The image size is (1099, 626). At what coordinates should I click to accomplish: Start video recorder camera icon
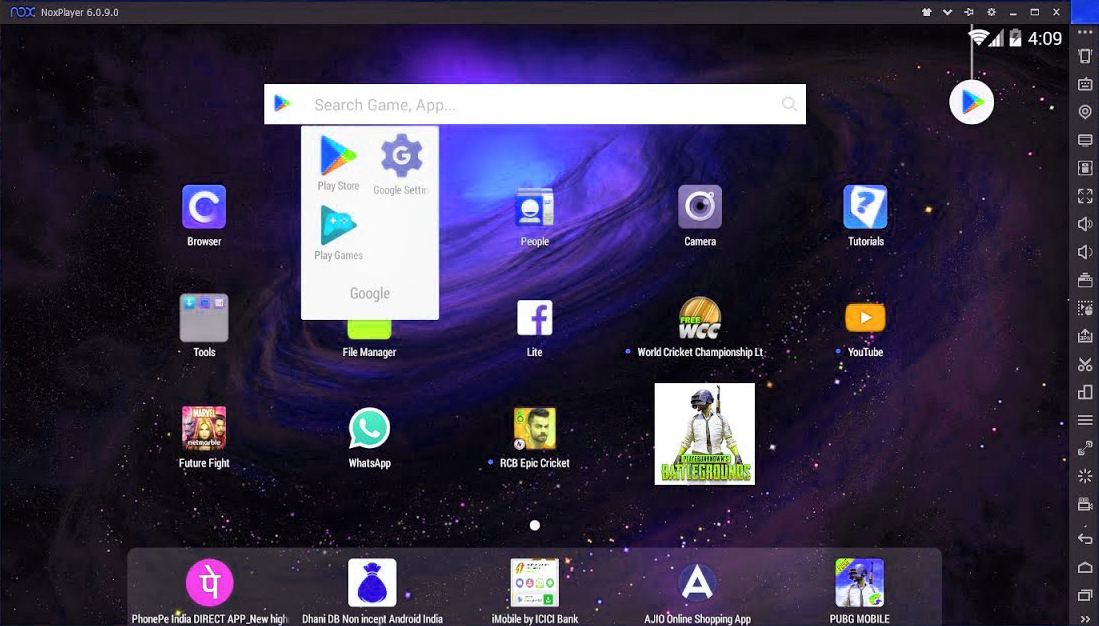(x=1085, y=504)
